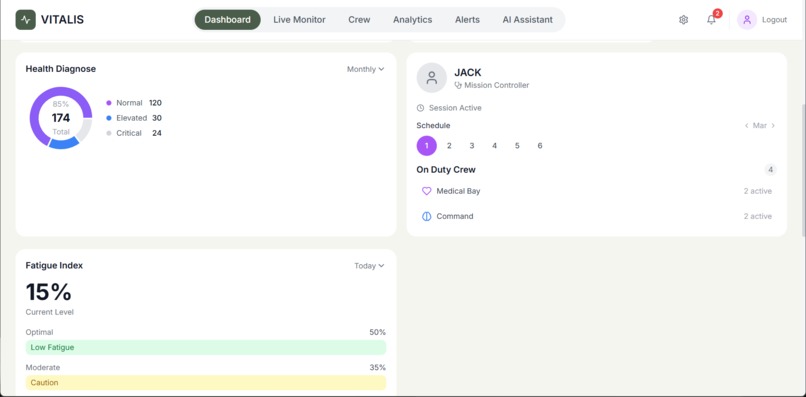The height and width of the screenshot is (397, 806).
Task: Click the Health Diagnose donut chart
Action: click(x=61, y=118)
